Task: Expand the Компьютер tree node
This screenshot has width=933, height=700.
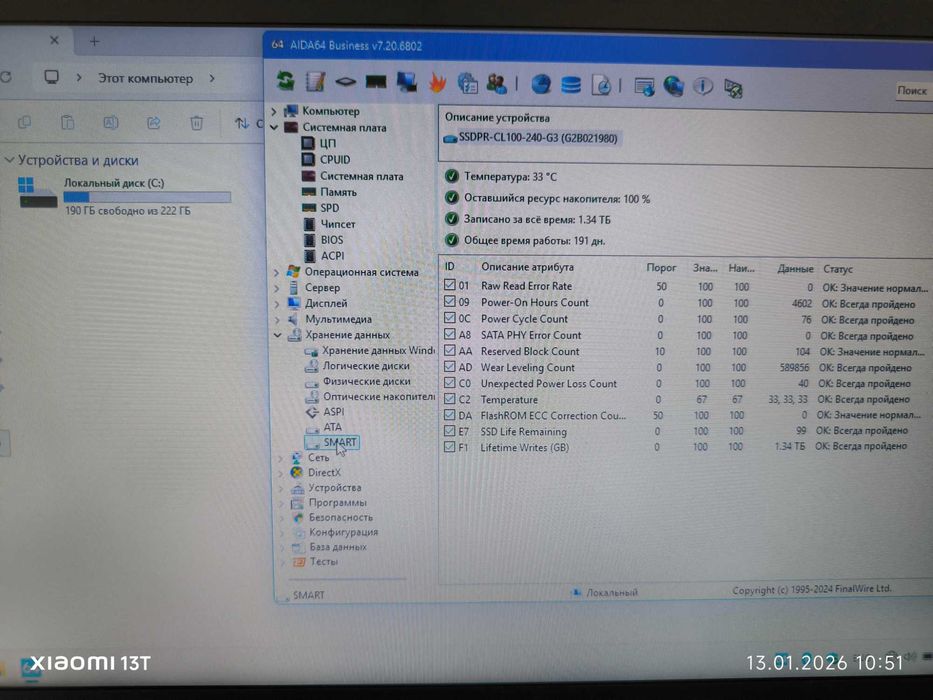Action: [x=274, y=111]
